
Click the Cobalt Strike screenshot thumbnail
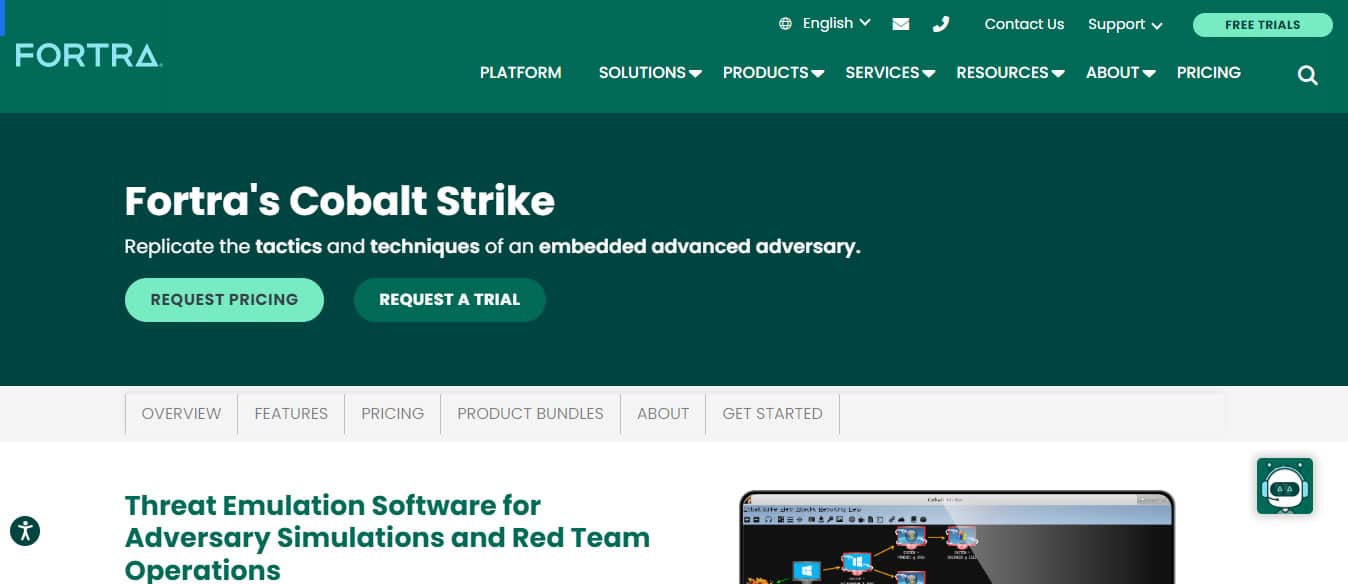(956, 537)
